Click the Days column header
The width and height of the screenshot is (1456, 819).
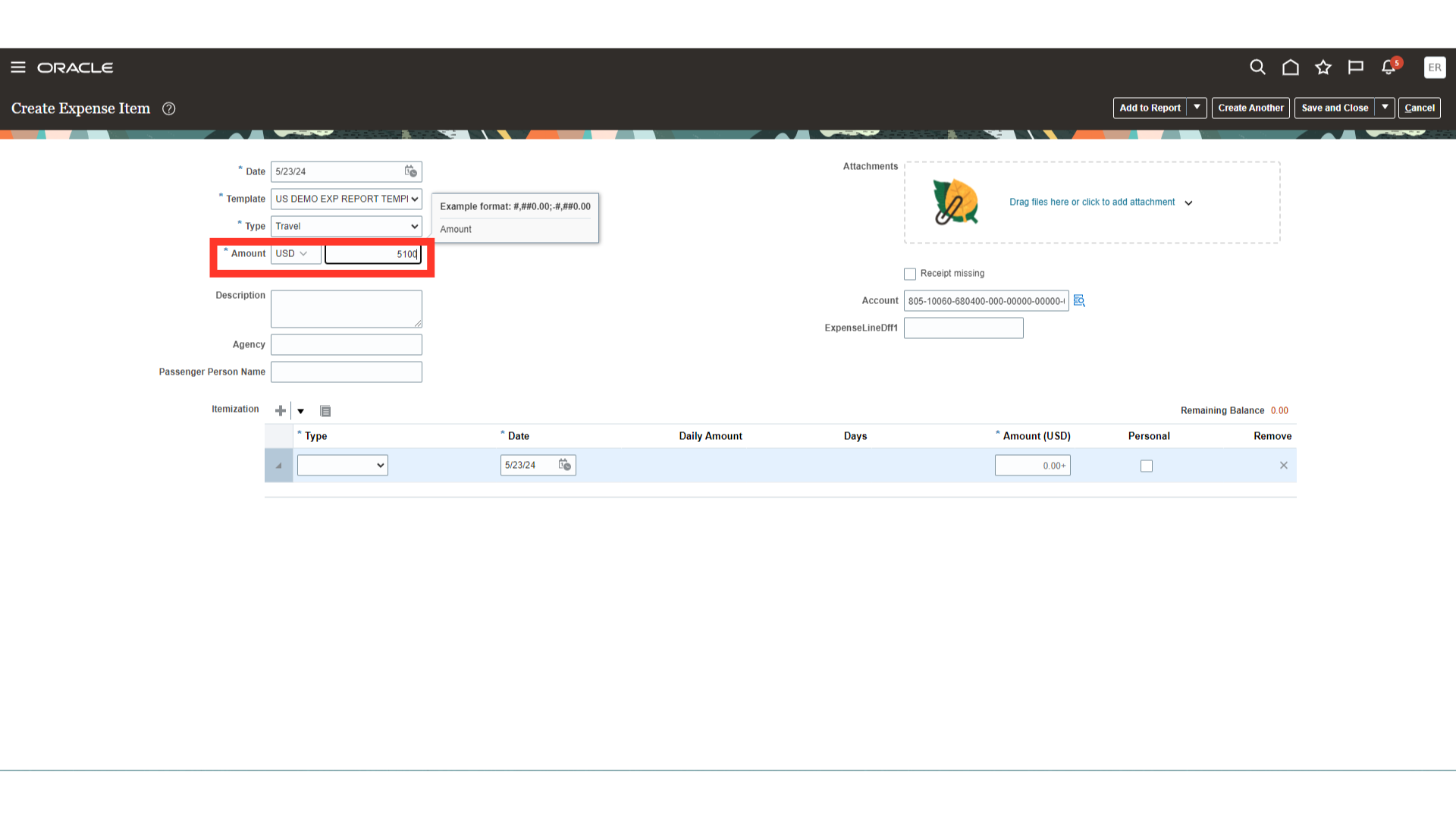(x=855, y=436)
